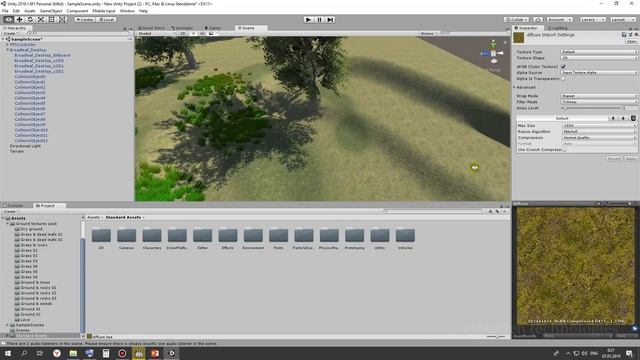
Task: Toggle the sRGB (Color Texture) checkbox
Action: tap(563, 66)
